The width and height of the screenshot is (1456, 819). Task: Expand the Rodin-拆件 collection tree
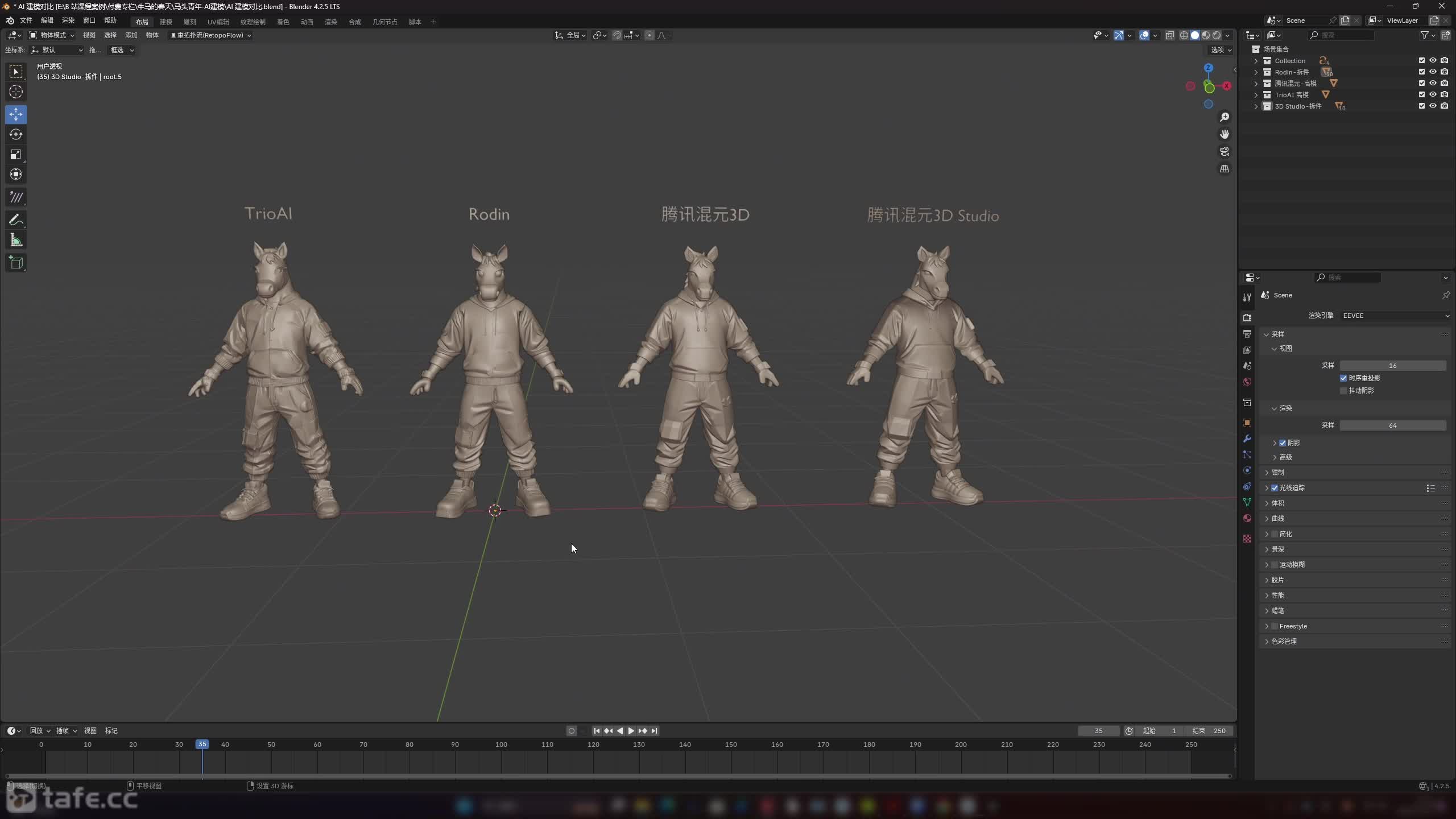(x=1256, y=72)
